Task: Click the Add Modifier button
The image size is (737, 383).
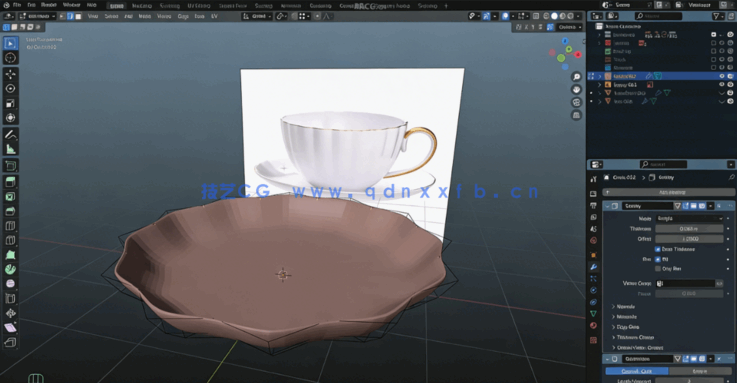Action: pos(668,192)
